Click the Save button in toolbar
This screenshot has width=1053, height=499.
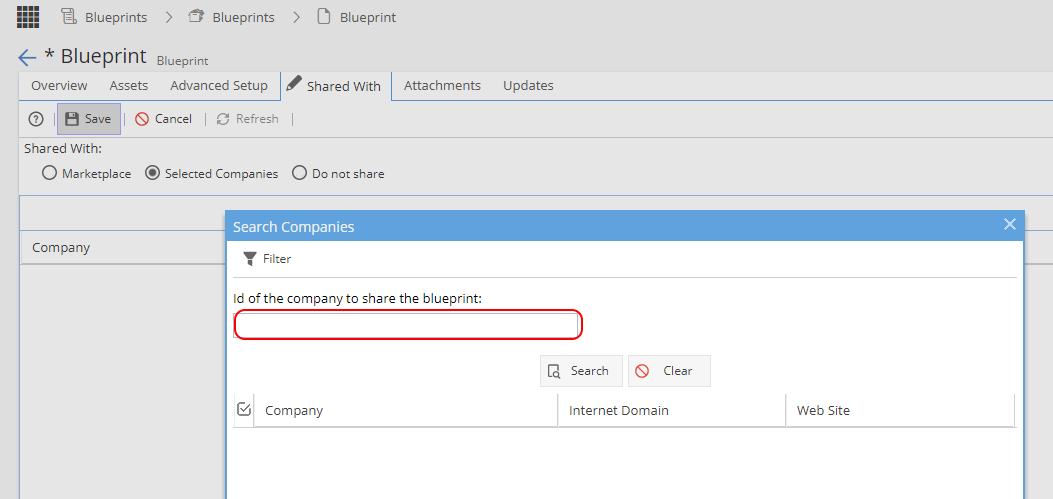[x=89, y=119]
